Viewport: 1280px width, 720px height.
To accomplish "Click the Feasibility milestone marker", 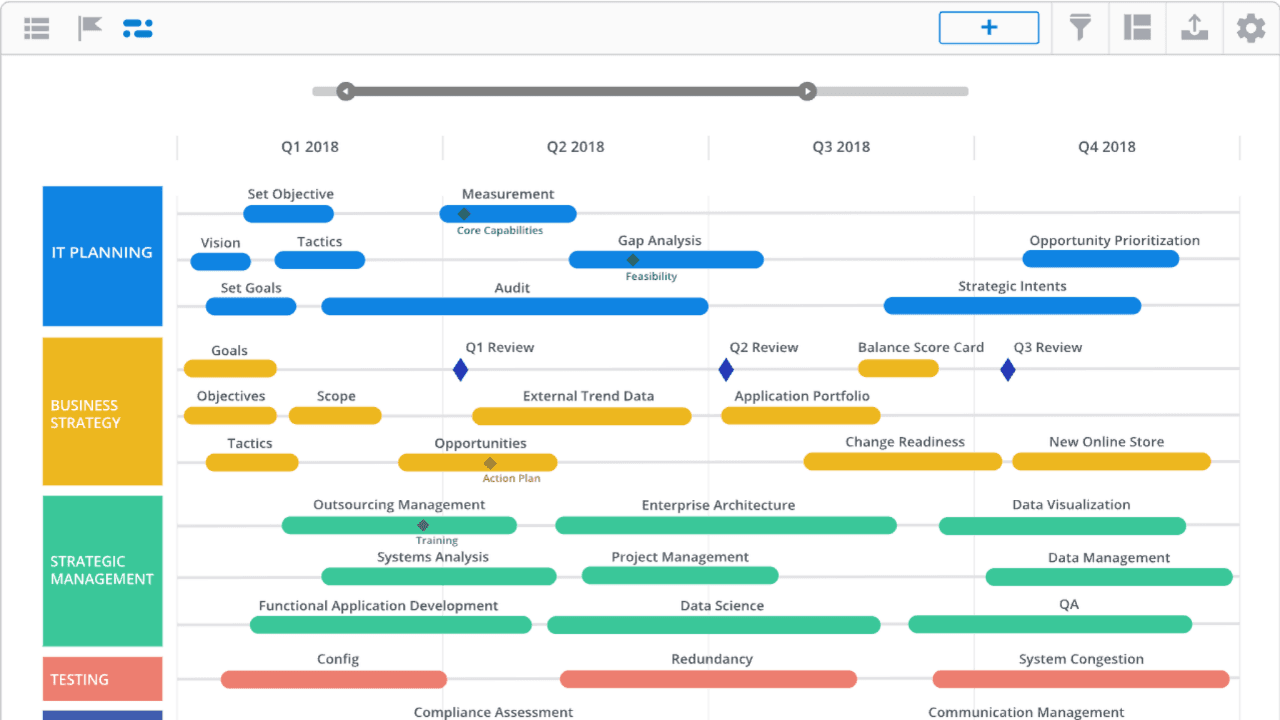I will click(x=633, y=260).
